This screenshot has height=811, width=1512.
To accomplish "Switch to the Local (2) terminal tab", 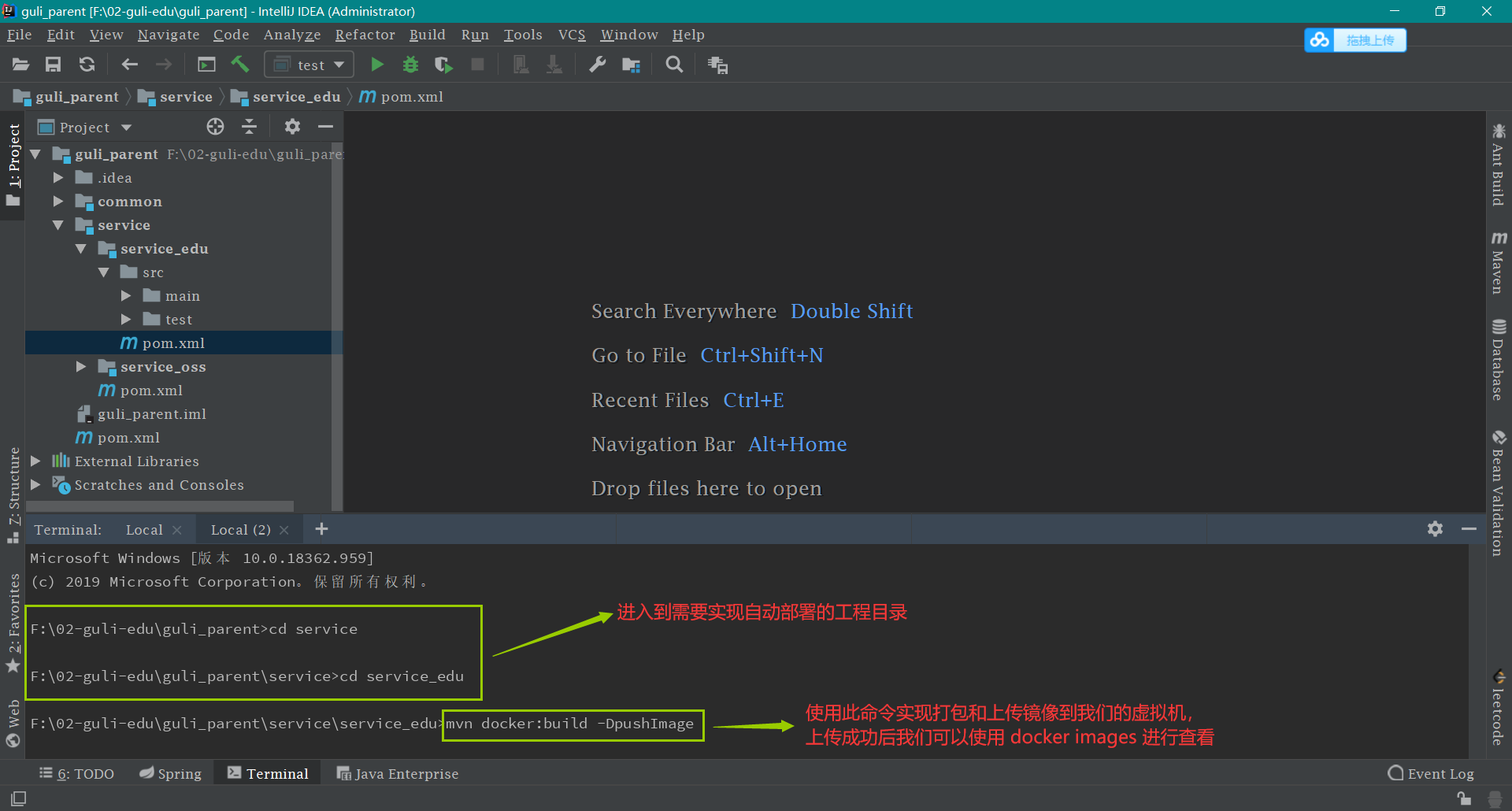I will click(x=240, y=530).
